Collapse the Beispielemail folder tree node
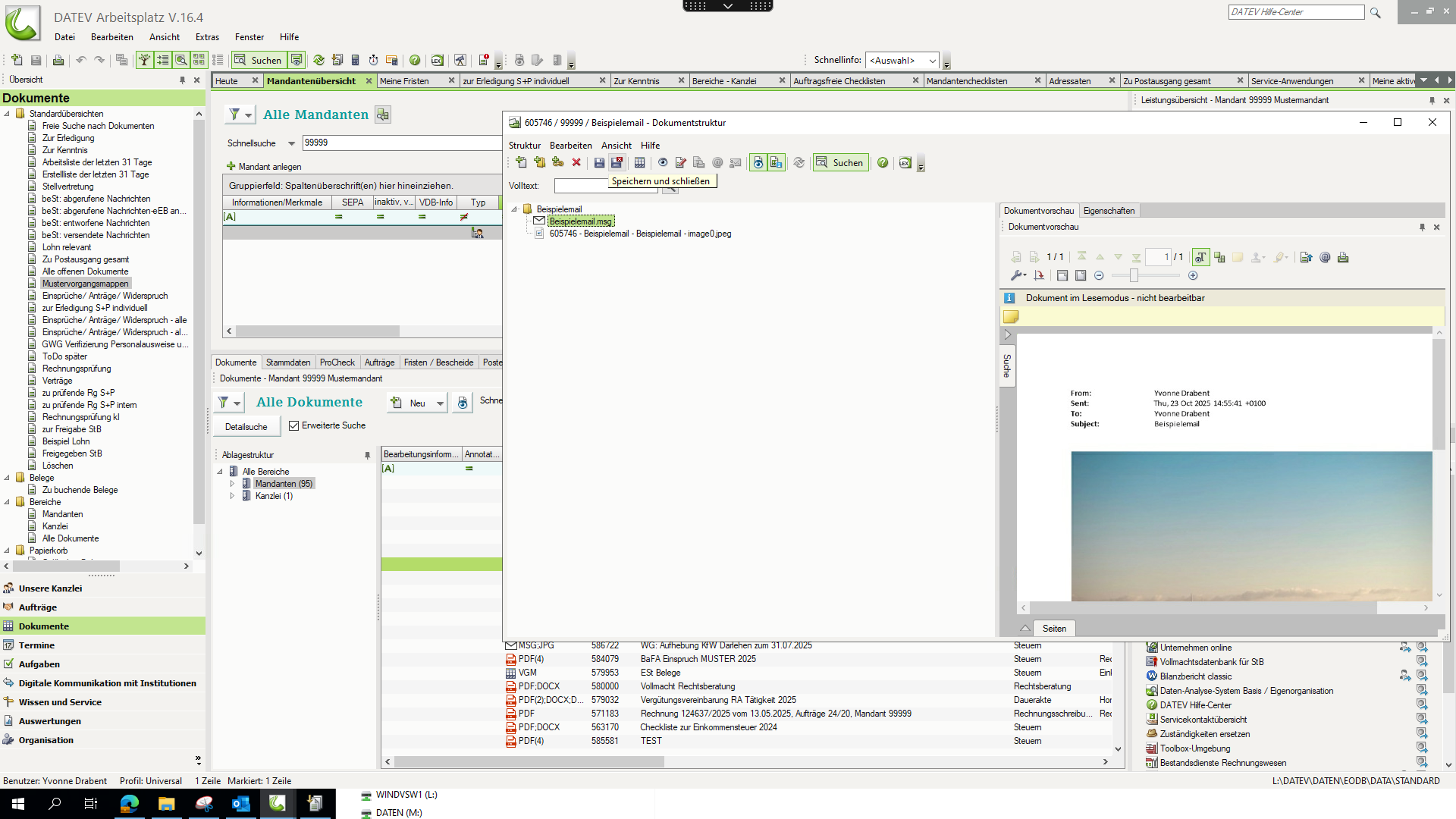This screenshot has height=819, width=1456. click(x=515, y=209)
